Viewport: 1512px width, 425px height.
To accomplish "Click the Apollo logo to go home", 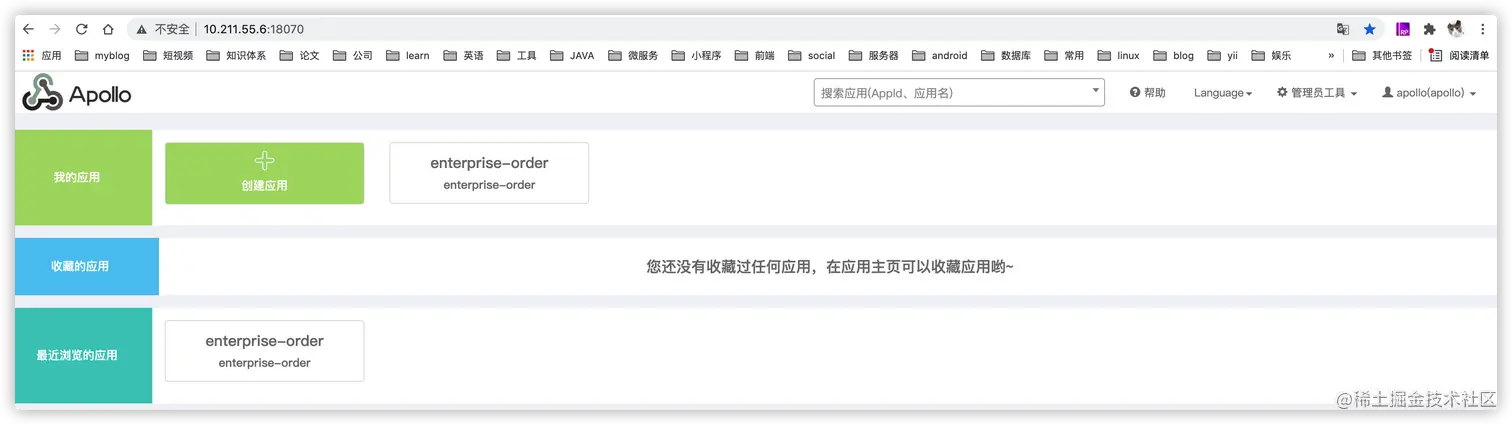I will pyautogui.click(x=77, y=94).
